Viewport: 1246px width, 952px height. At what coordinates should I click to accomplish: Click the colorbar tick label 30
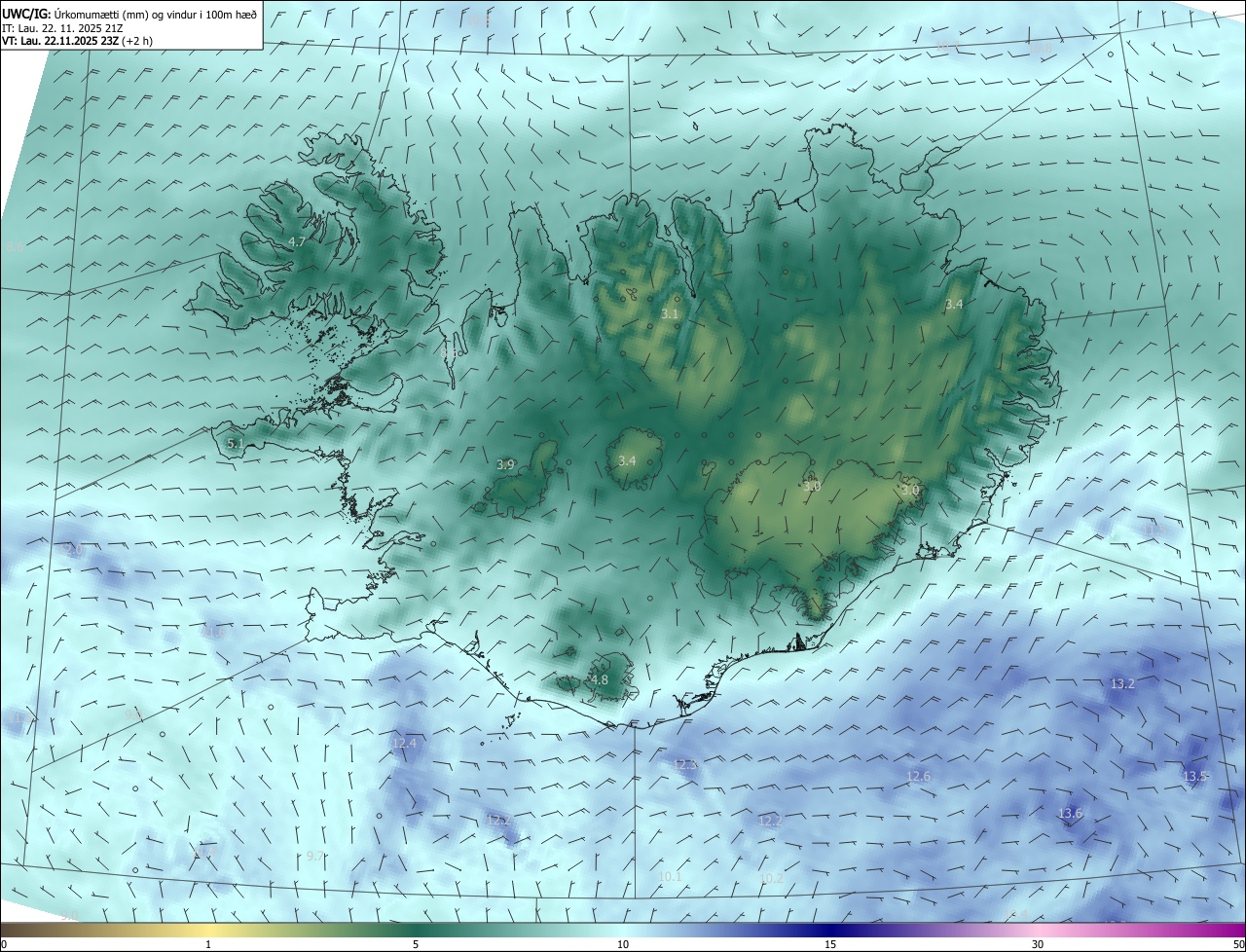(1038, 945)
